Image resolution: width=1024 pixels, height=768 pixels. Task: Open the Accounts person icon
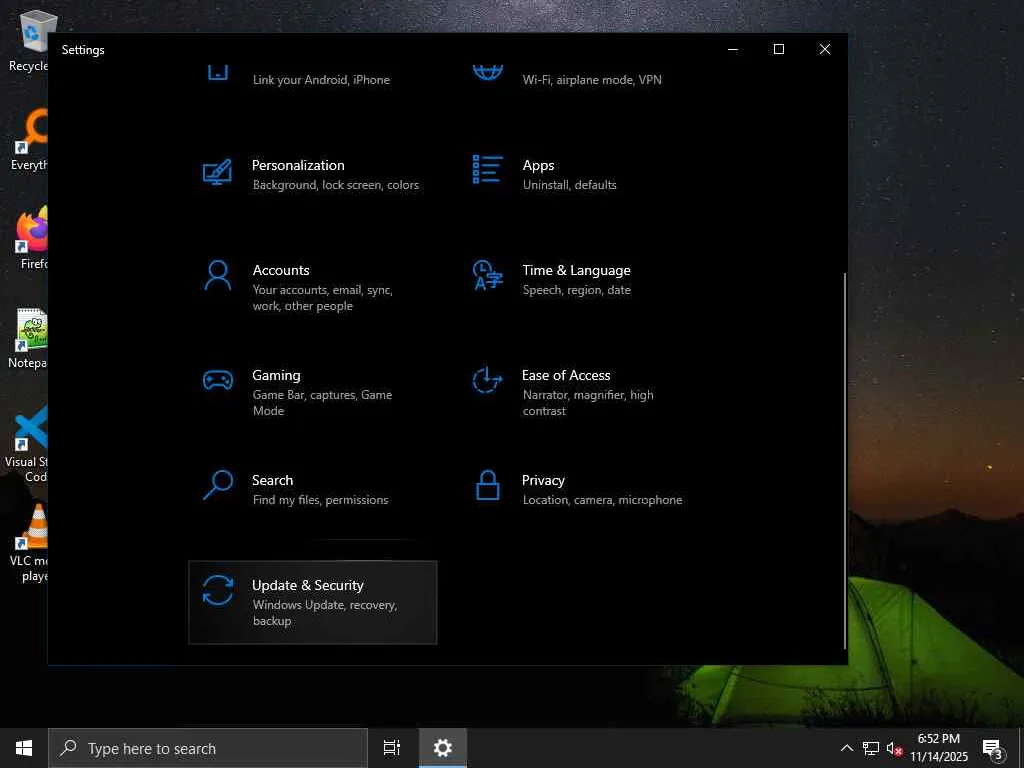pyautogui.click(x=217, y=276)
